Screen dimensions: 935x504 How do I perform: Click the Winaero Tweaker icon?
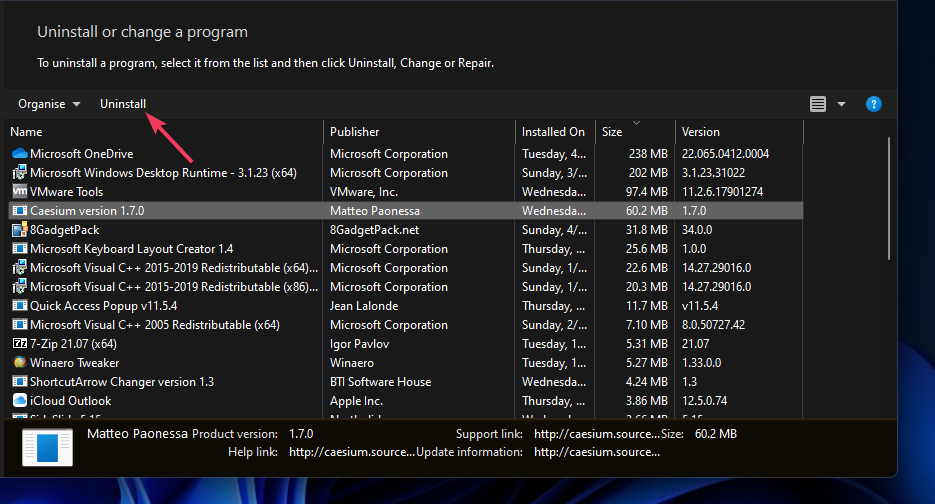pos(19,363)
